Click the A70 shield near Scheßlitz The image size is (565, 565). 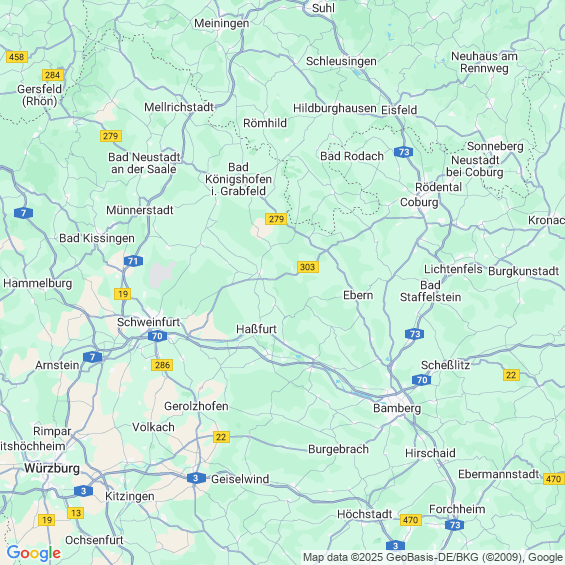[x=422, y=380]
